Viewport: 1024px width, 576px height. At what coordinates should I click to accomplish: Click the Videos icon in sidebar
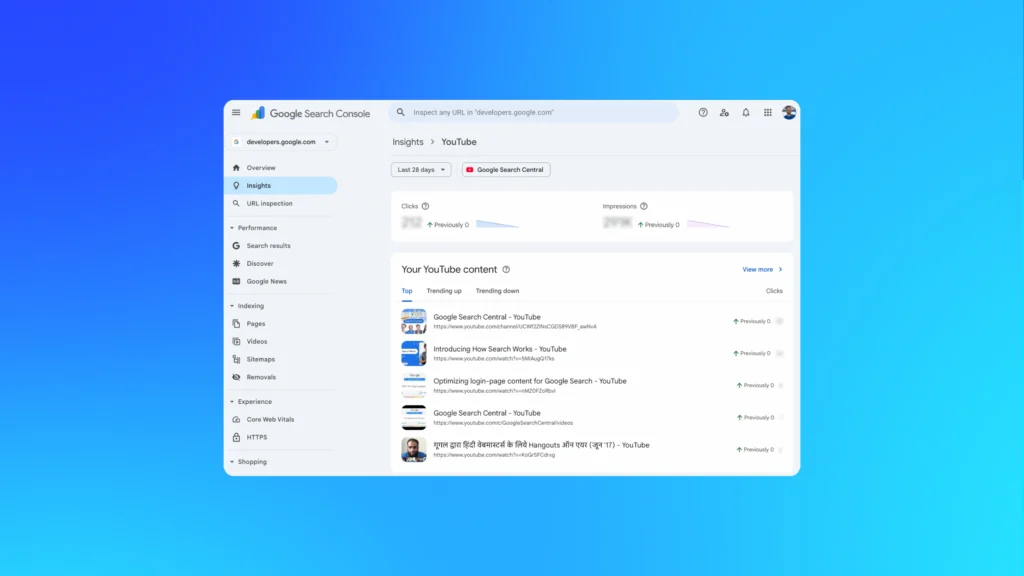click(x=236, y=342)
